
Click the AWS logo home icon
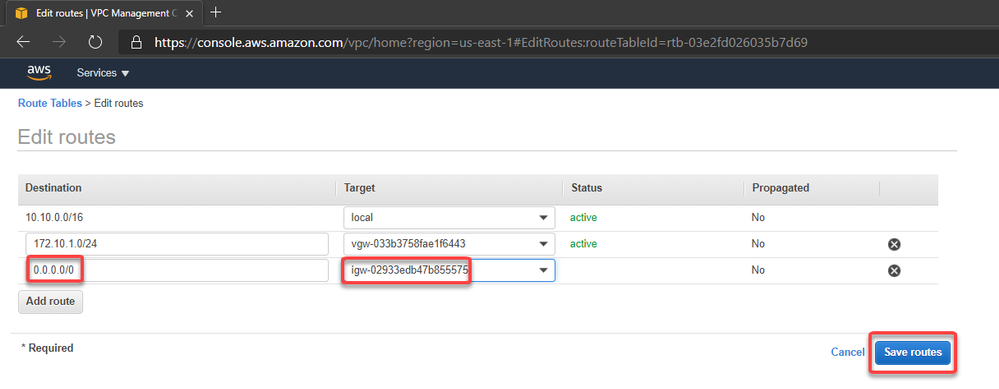coord(39,73)
